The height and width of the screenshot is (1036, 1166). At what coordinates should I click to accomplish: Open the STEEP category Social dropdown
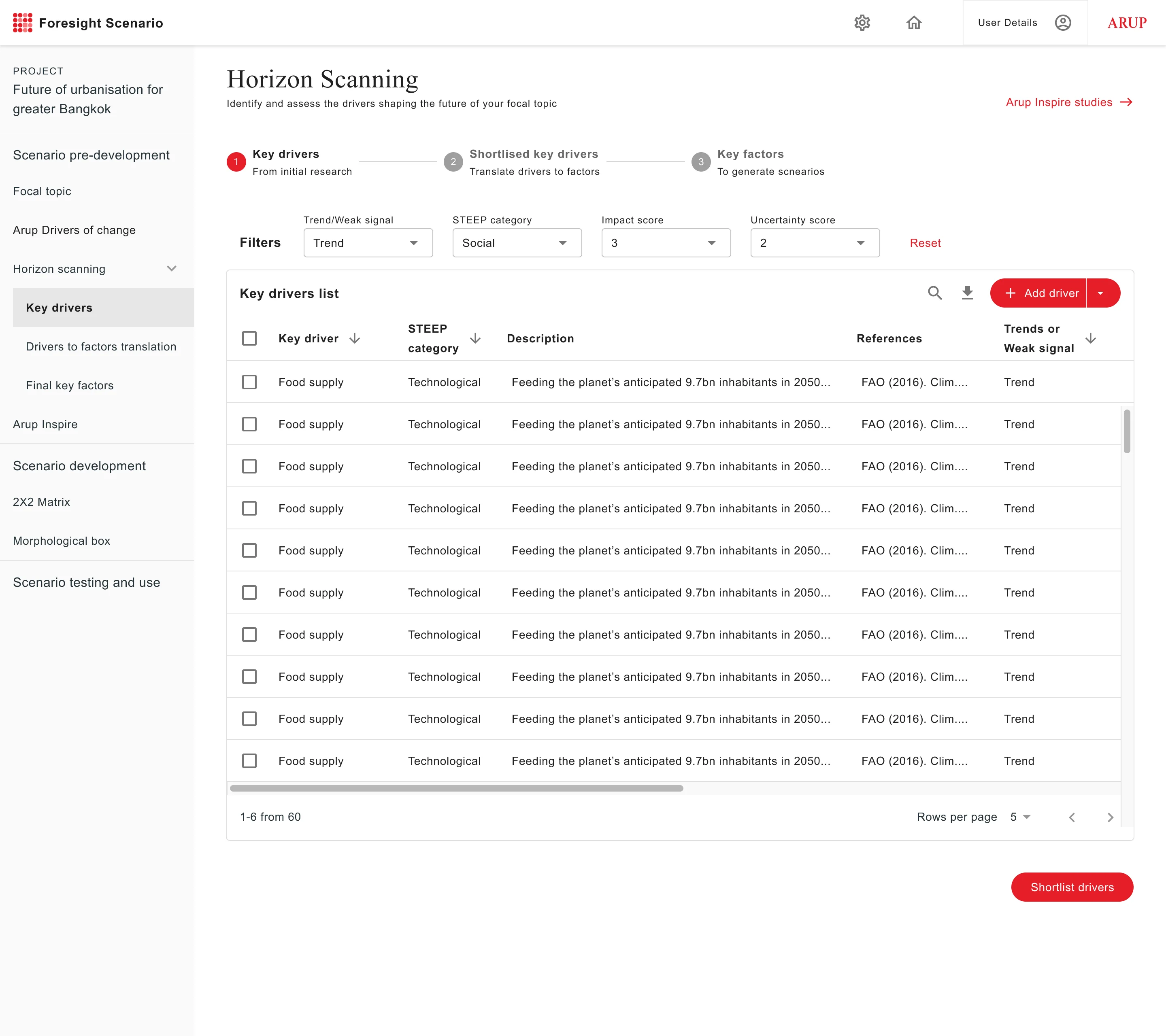(x=517, y=243)
